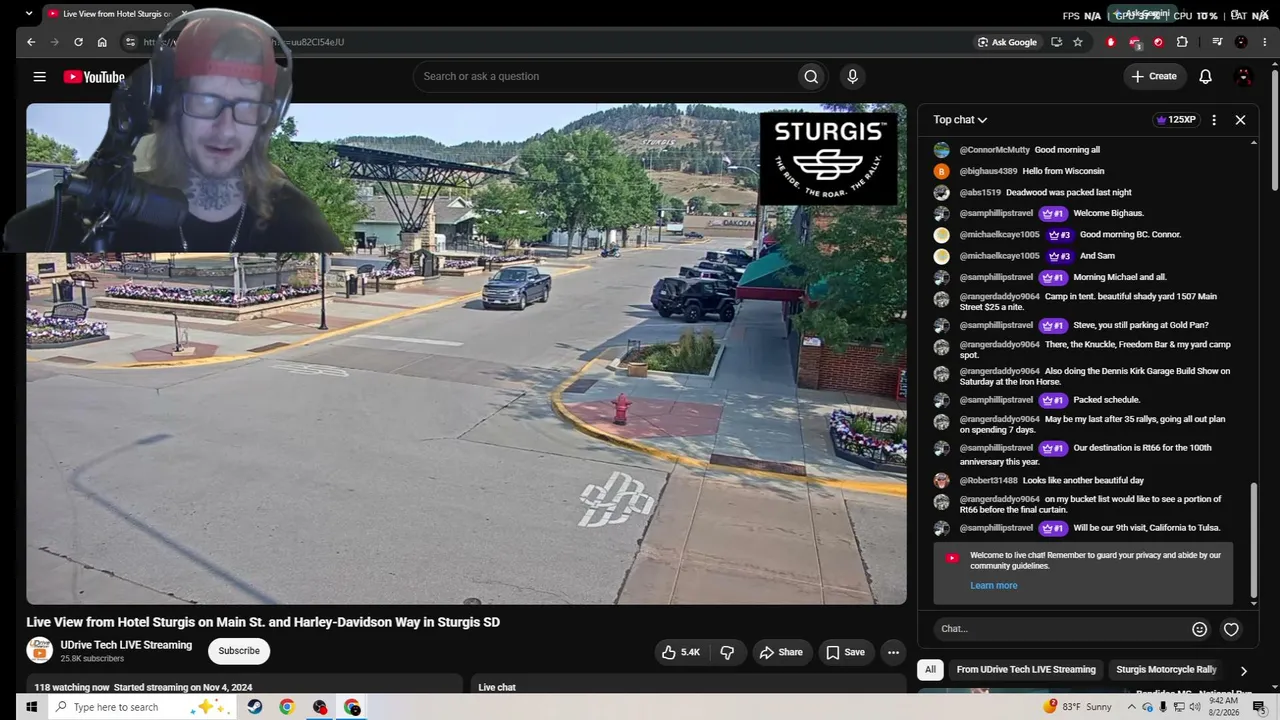Open UDrive Tech LIVE Streaming channel name
Image resolution: width=1280 pixels, height=720 pixels.
tap(126, 645)
